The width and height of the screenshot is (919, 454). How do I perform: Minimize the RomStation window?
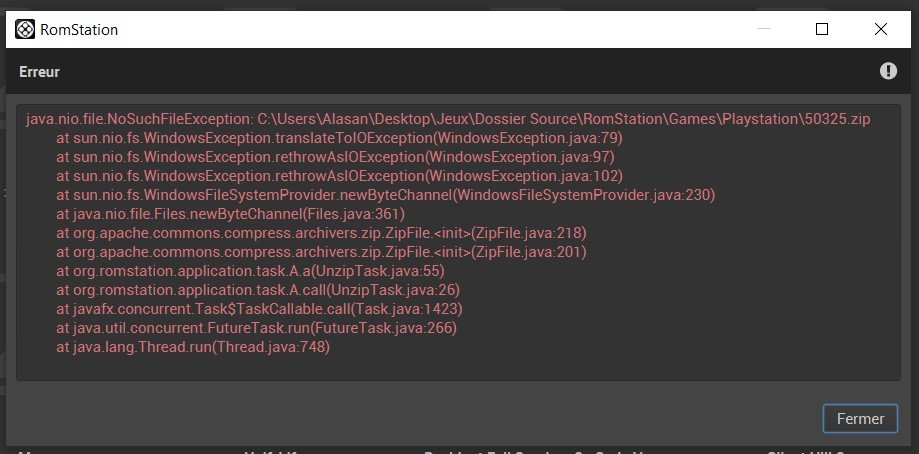click(764, 29)
